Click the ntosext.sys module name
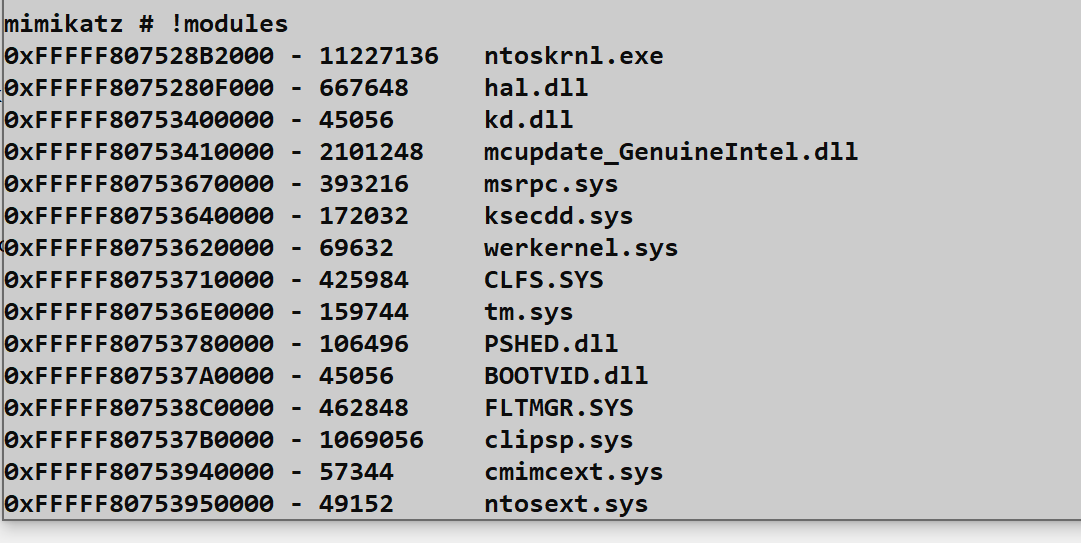 click(x=566, y=504)
